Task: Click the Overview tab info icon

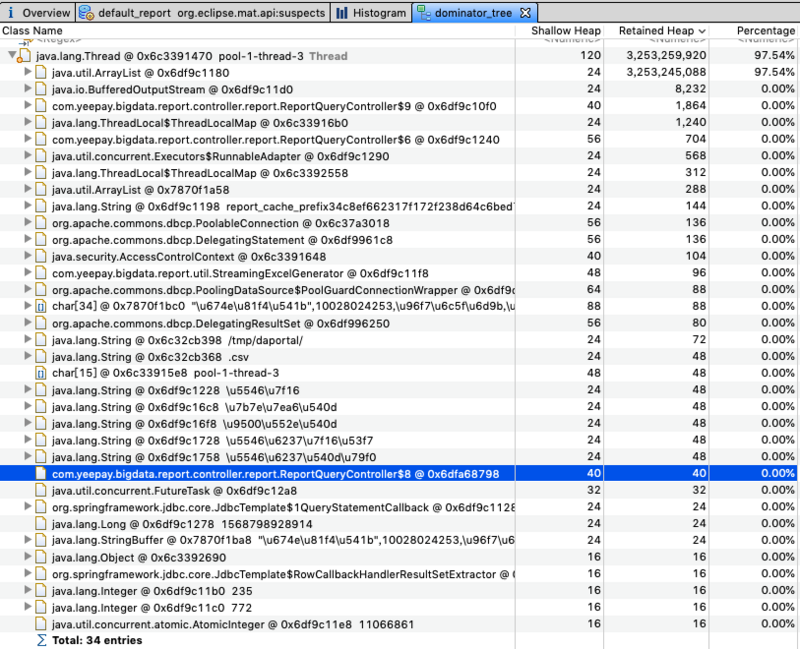Action: tap(11, 13)
